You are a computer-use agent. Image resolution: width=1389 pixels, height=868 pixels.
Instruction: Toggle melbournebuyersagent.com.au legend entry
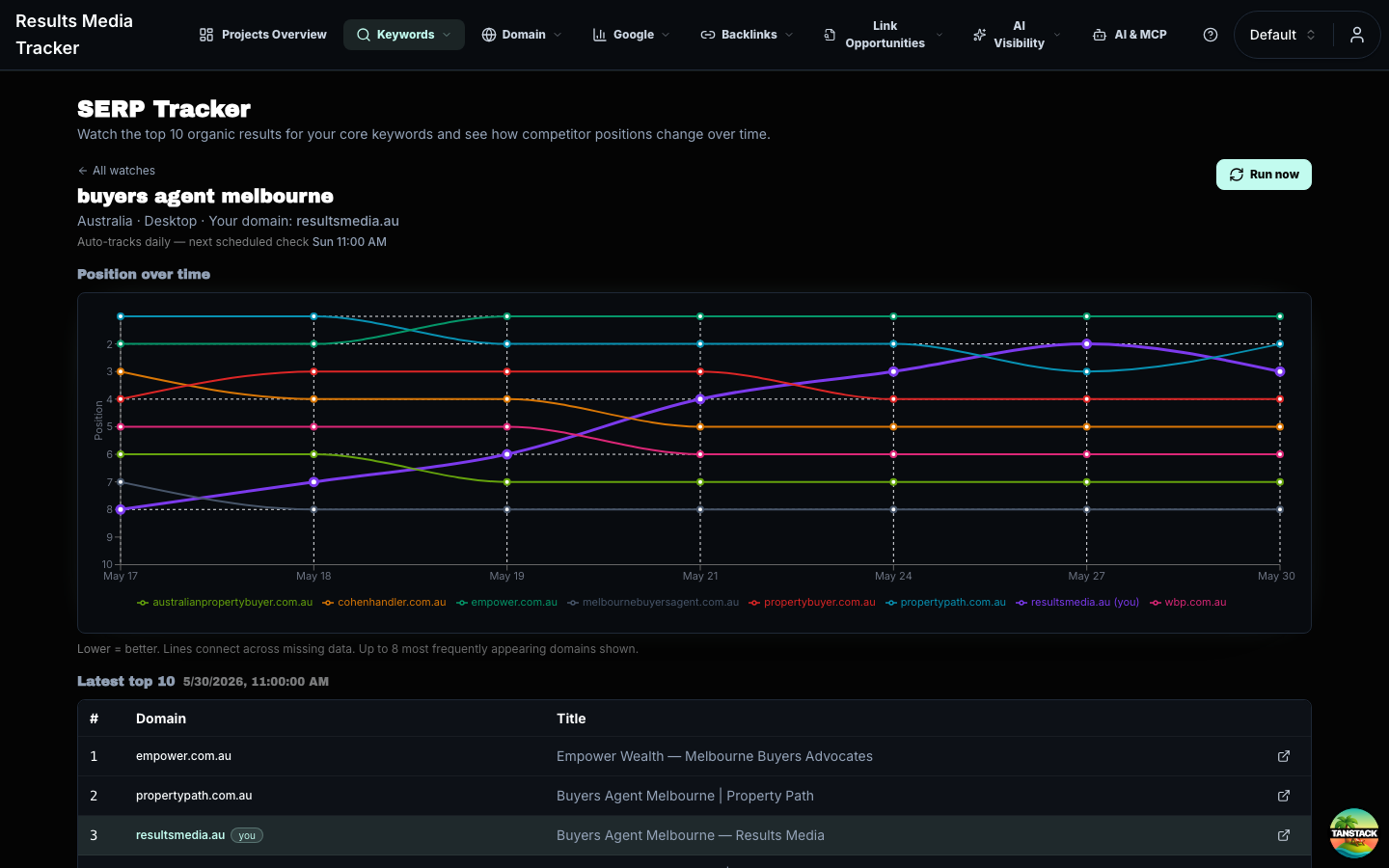coord(653,603)
